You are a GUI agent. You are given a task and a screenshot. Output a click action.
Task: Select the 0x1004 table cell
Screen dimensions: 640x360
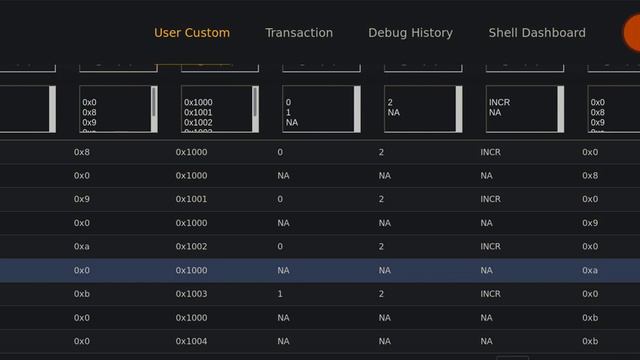[191, 341]
